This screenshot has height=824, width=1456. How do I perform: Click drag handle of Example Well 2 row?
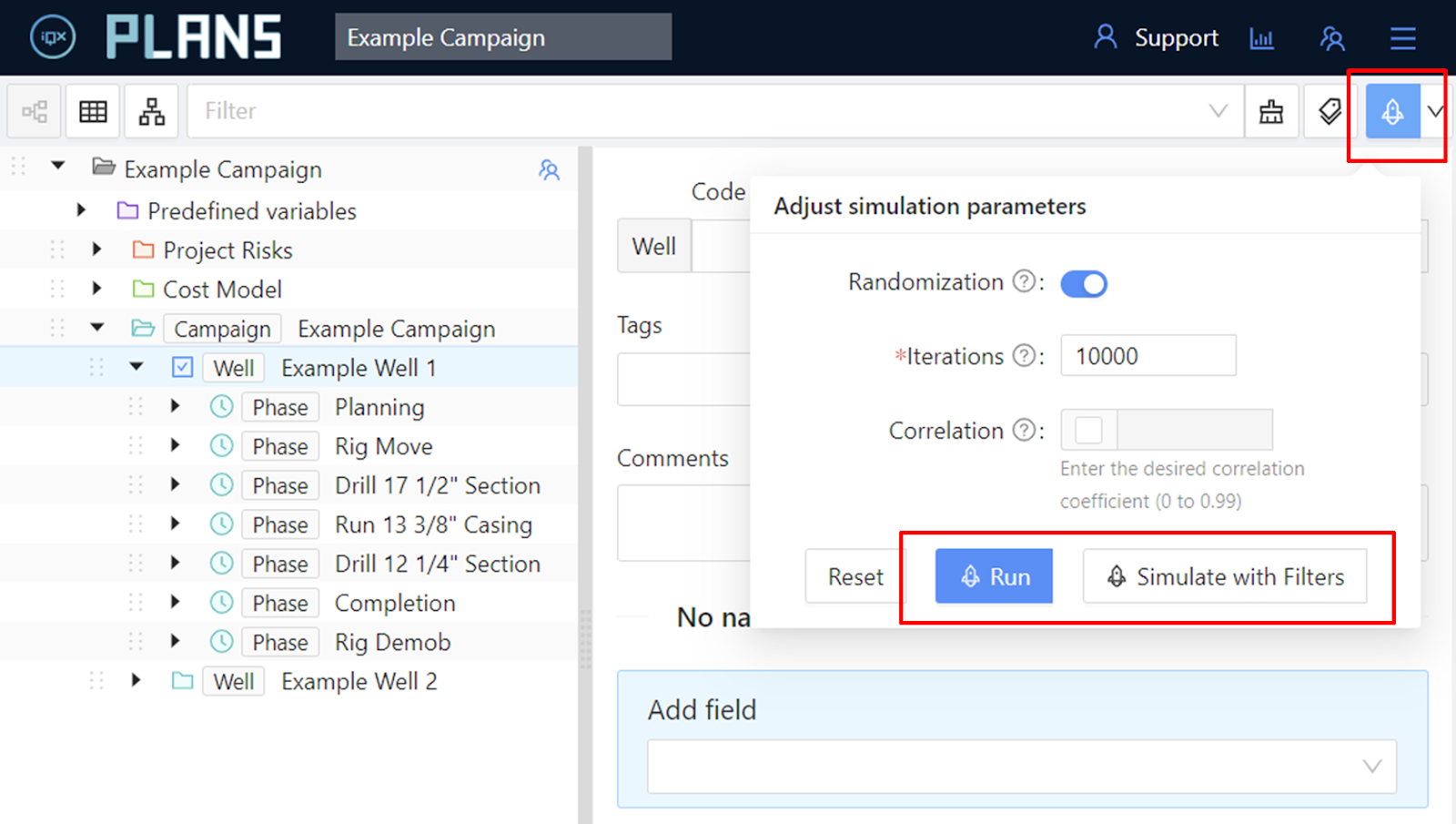(96, 681)
